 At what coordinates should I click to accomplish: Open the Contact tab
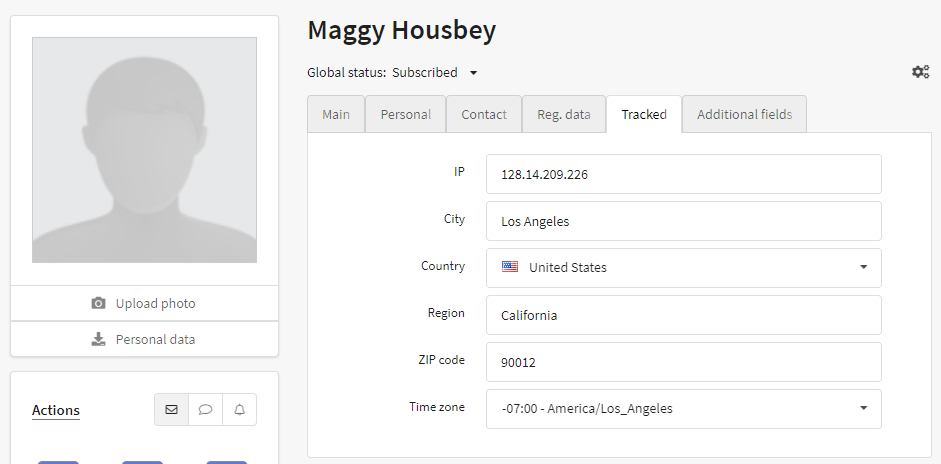[484, 114]
